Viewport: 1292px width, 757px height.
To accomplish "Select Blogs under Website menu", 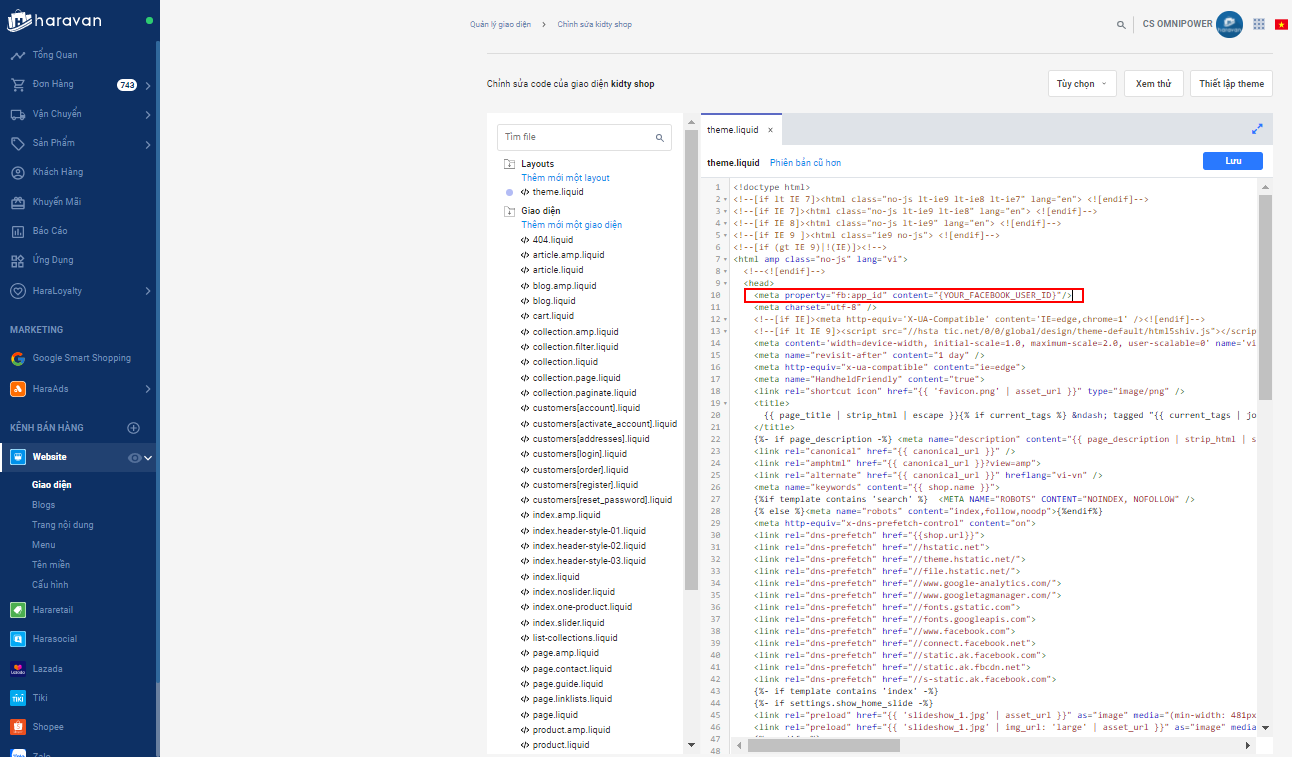I will pos(43,505).
